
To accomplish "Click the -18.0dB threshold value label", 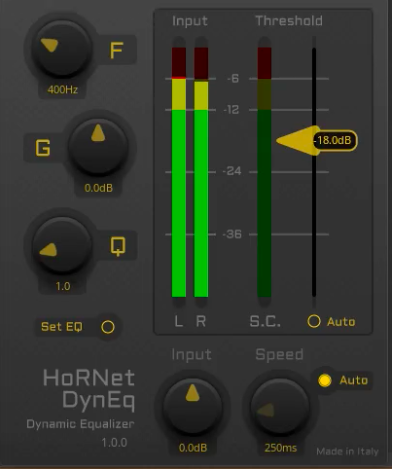I will pyautogui.click(x=334, y=140).
